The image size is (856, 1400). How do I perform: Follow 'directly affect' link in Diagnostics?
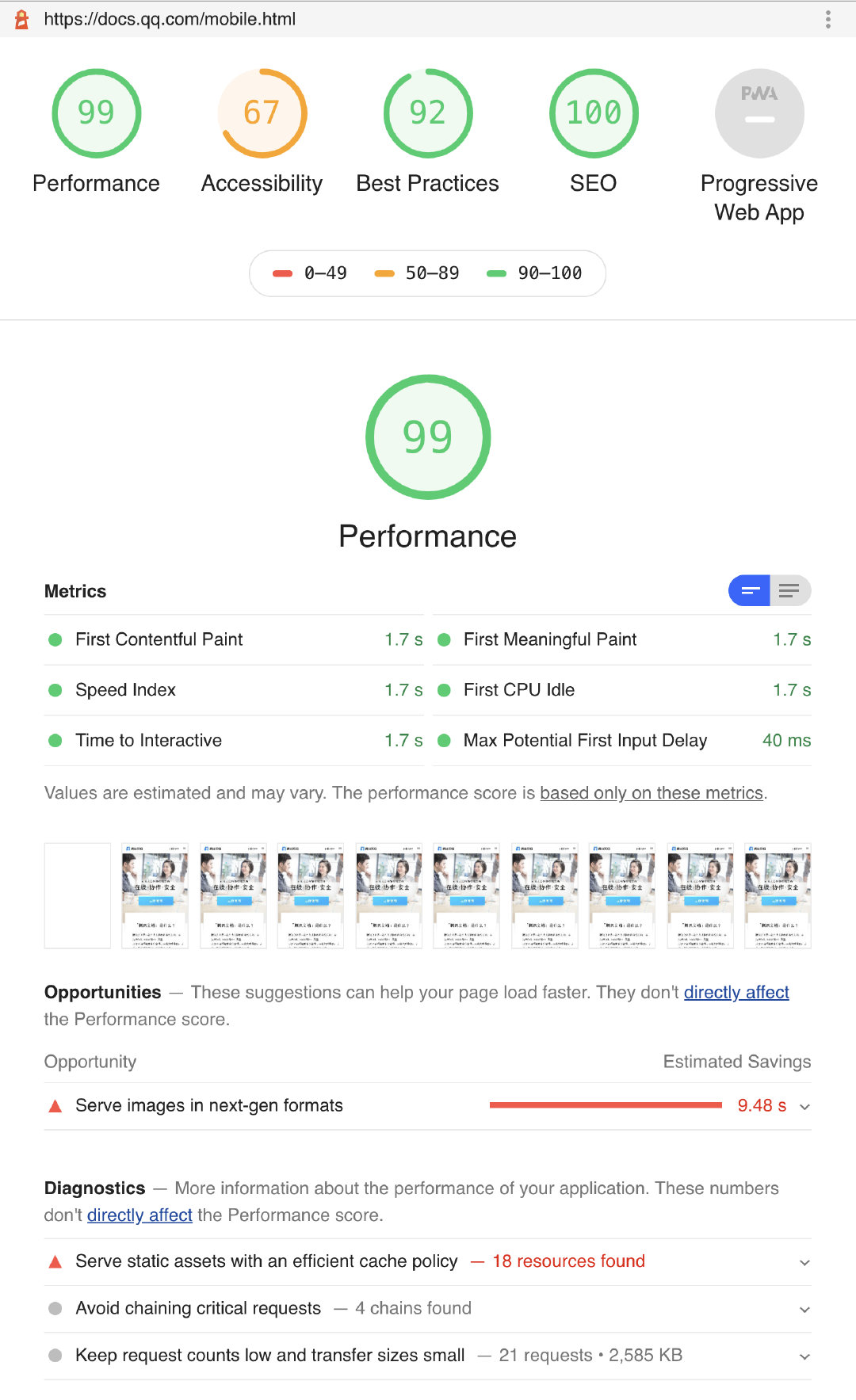click(x=139, y=1215)
